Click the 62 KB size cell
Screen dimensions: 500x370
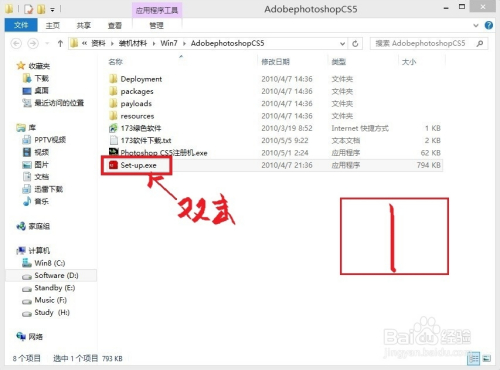click(431, 153)
